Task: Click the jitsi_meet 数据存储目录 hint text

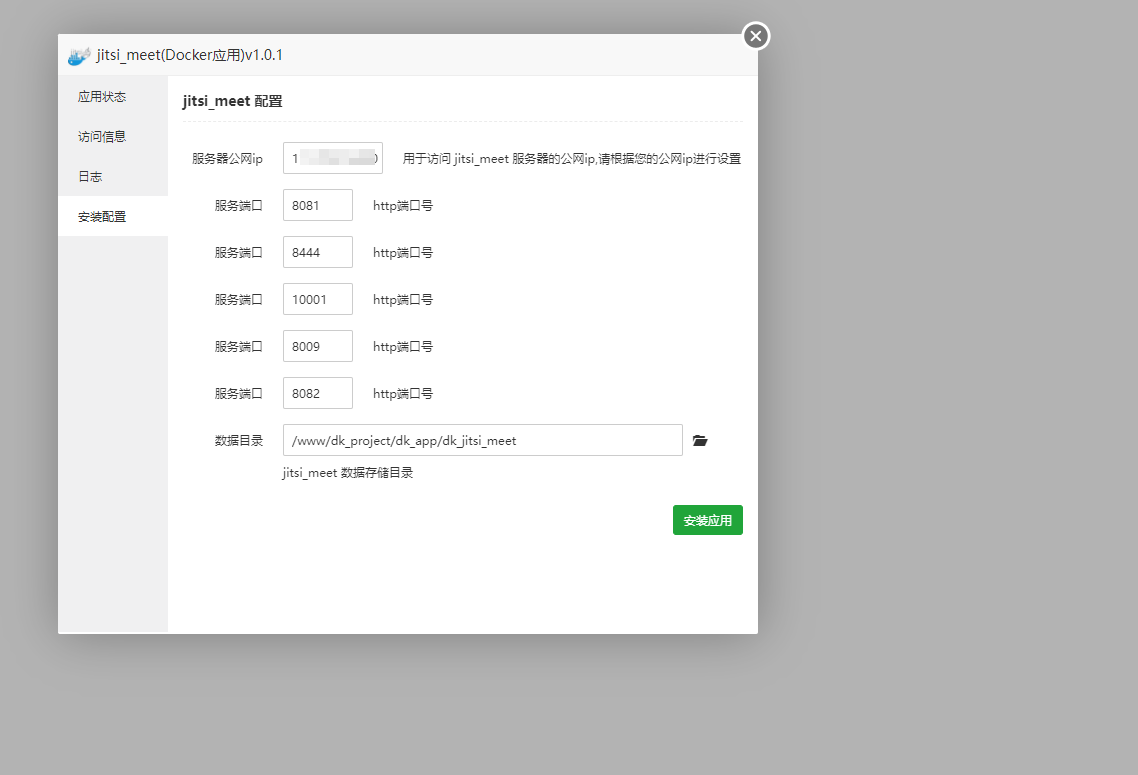Action: (348, 473)
